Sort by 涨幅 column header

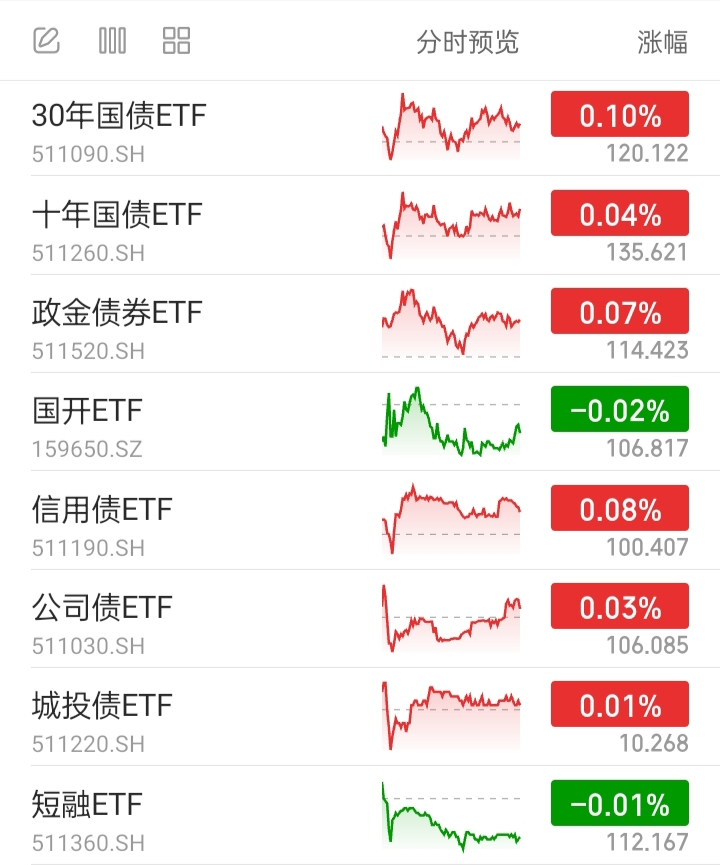coord(663,42)
